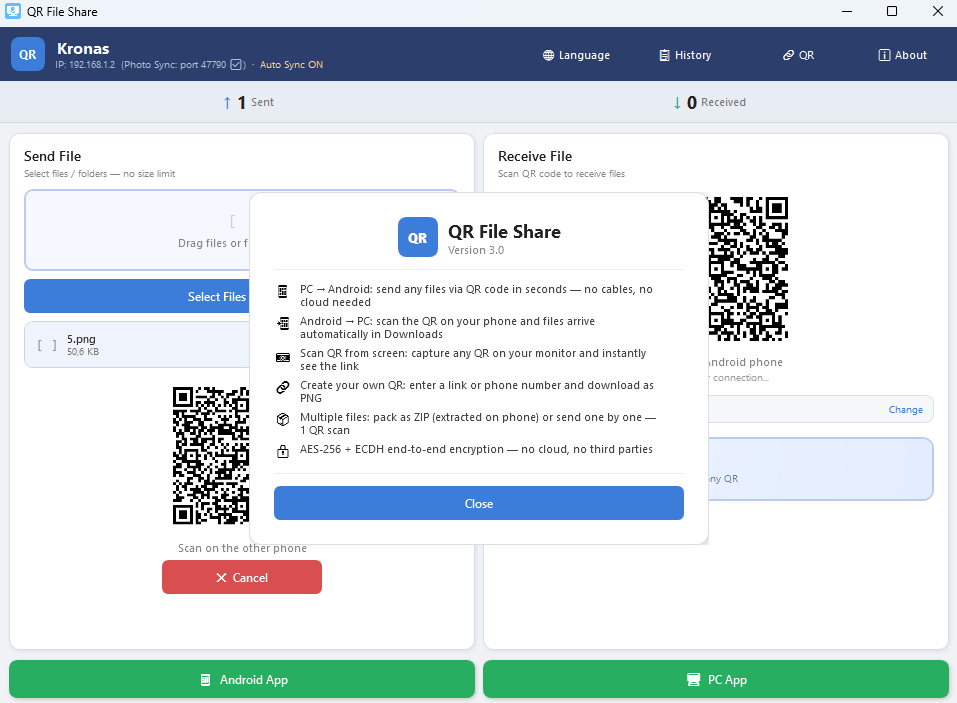
Task: Click the Change link in Receive File panel
Action: tap(905, 409)
